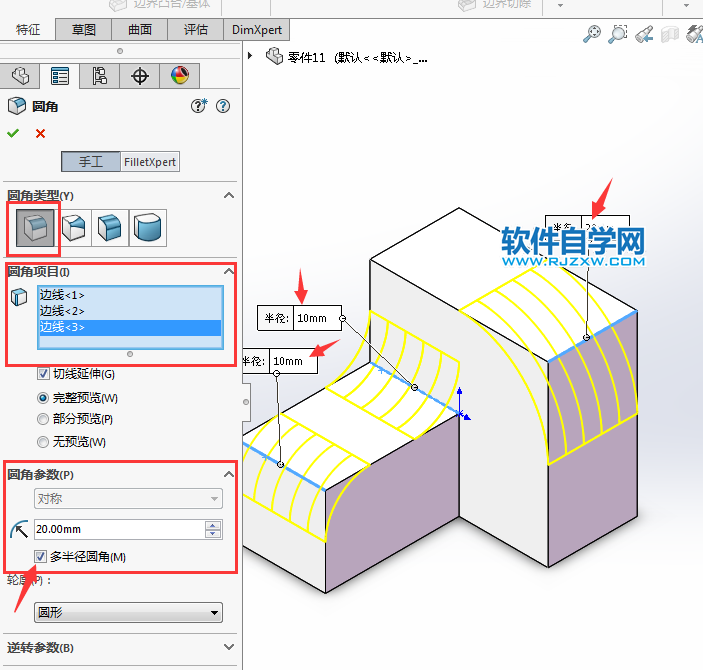
Task: Cancel the fillet with the red X
Action: coord(40,133)
